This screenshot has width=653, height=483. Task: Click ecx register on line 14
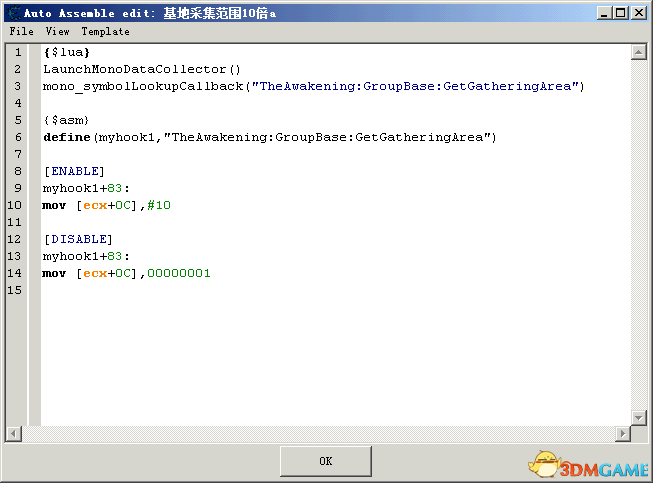tap(95, 273)
